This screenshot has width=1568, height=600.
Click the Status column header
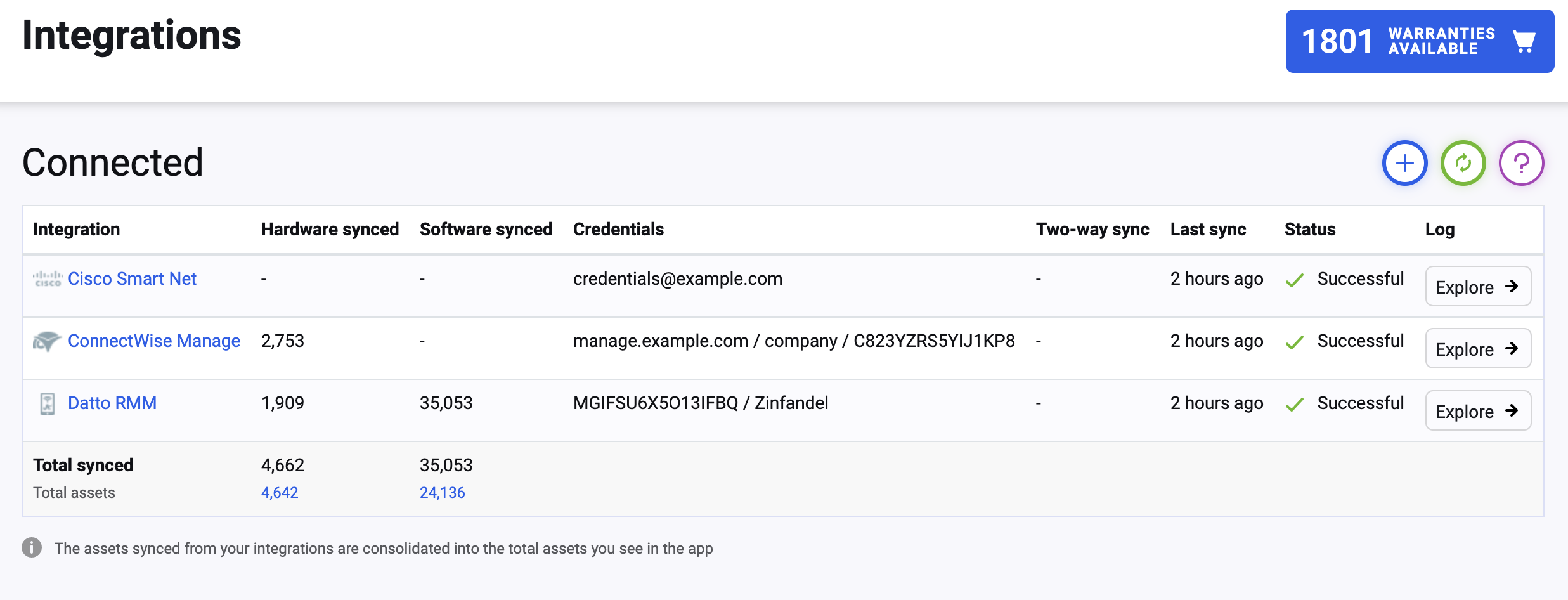(x=1310, y=229)
